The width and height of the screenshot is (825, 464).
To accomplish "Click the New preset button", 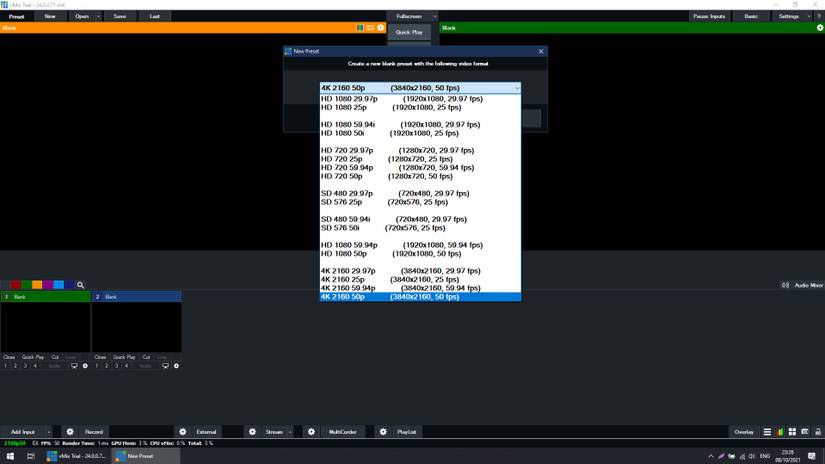I will [x=50, y=16].
